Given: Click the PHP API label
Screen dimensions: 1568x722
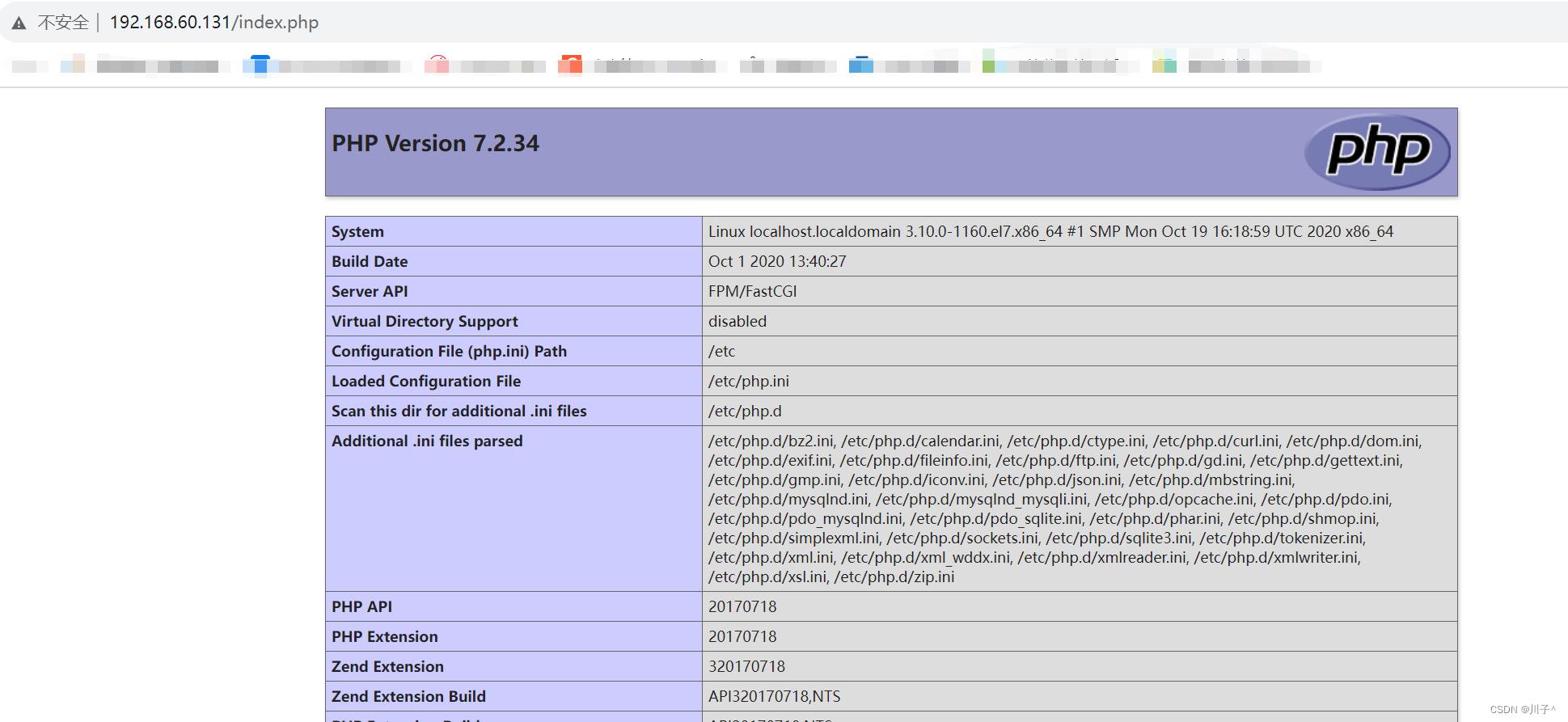Looking at the screenshot, I should 361,607.
